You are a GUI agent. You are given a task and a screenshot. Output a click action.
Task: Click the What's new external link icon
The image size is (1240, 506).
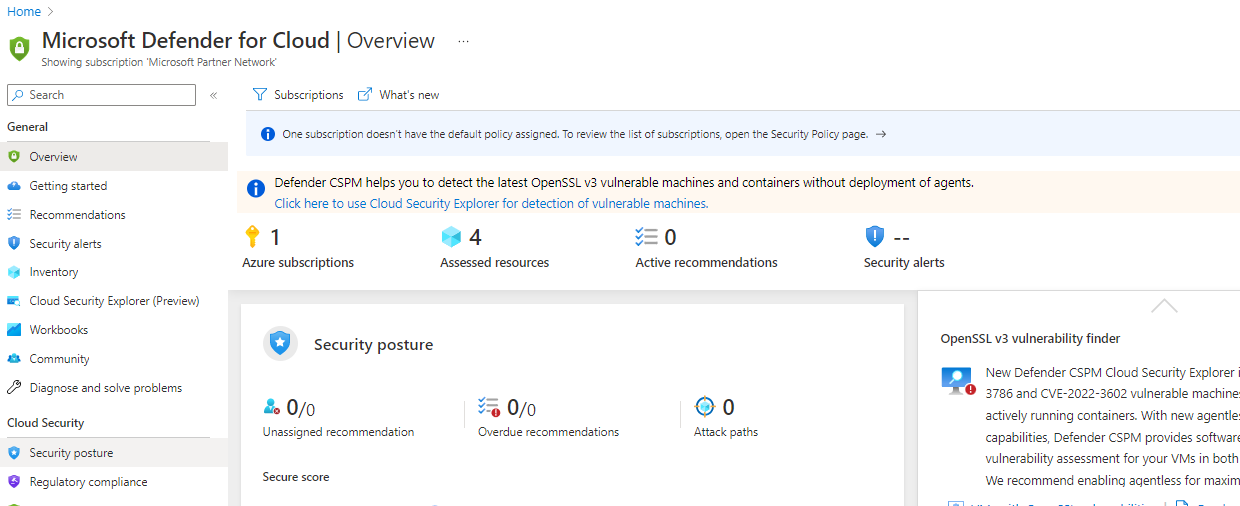[x=366, y=95]
